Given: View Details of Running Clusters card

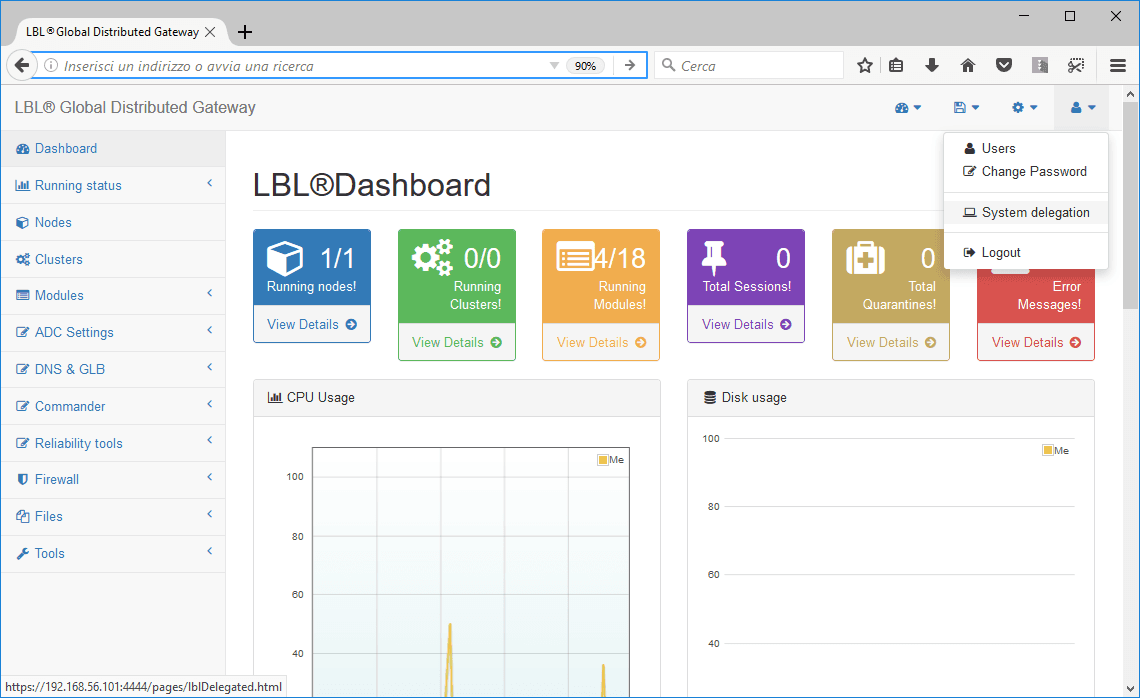Looking at the screenshot, I should pyautogui.click(x=457, y=342).
